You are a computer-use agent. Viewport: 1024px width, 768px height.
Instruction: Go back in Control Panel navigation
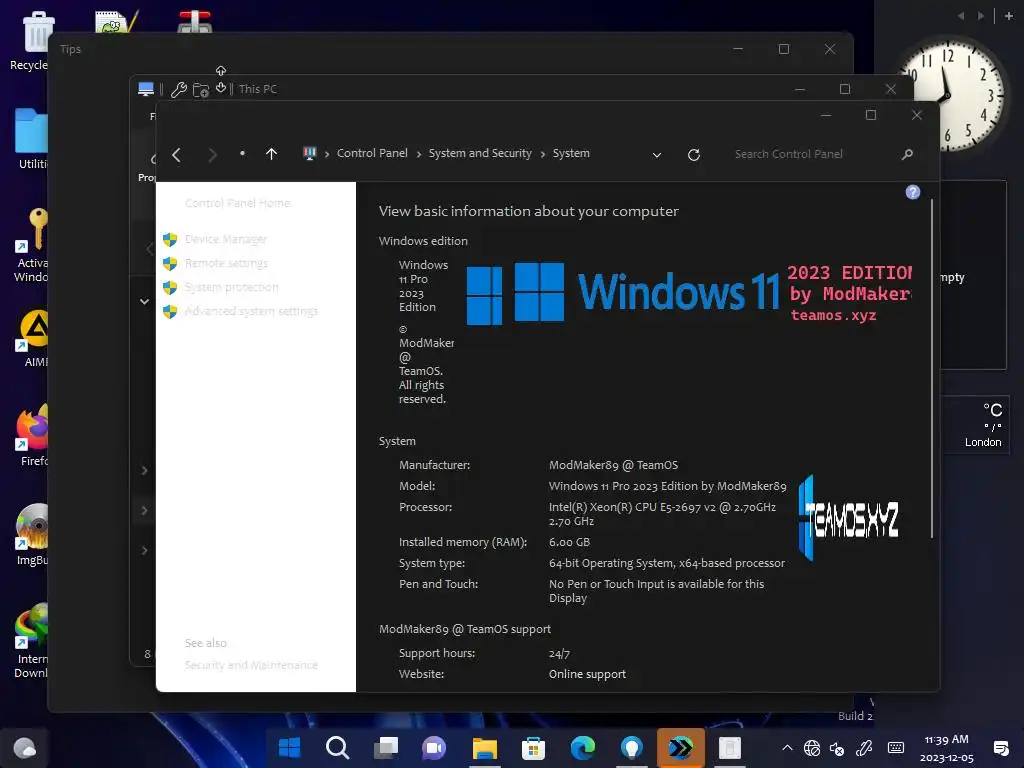[x=176, y=154]
